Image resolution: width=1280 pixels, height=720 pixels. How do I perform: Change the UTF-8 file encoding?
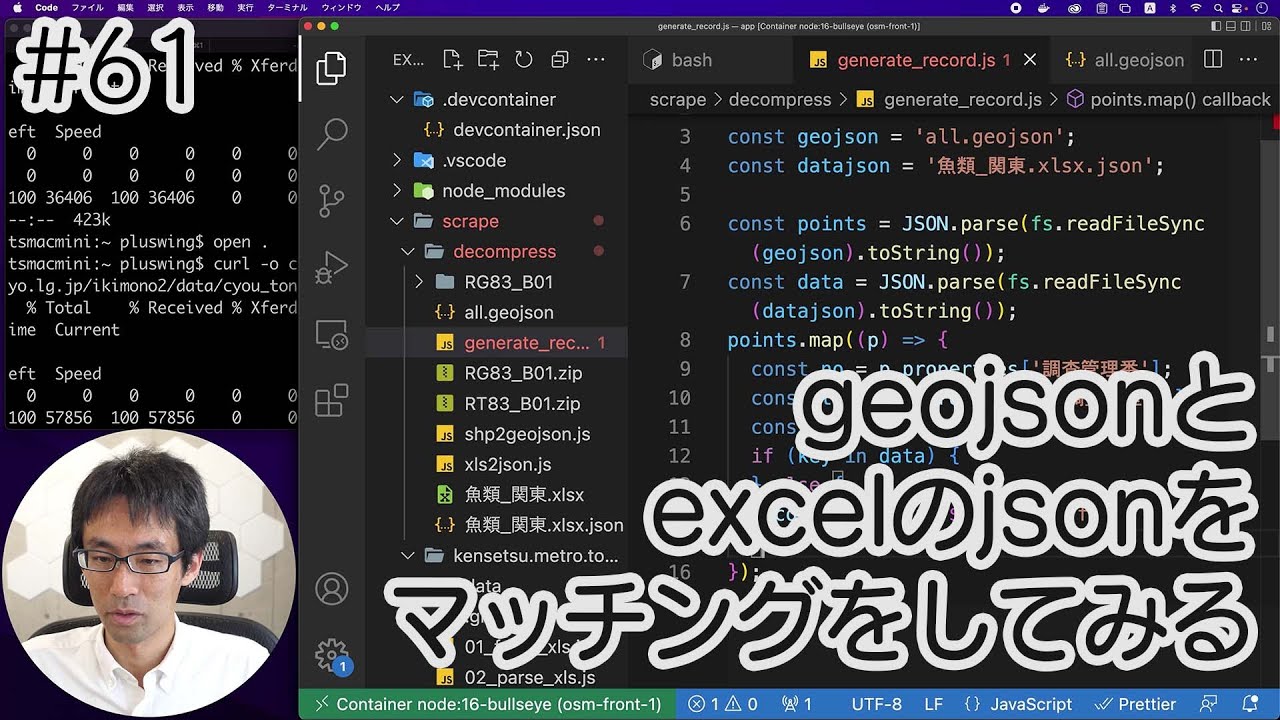click(x=876, y=704)
